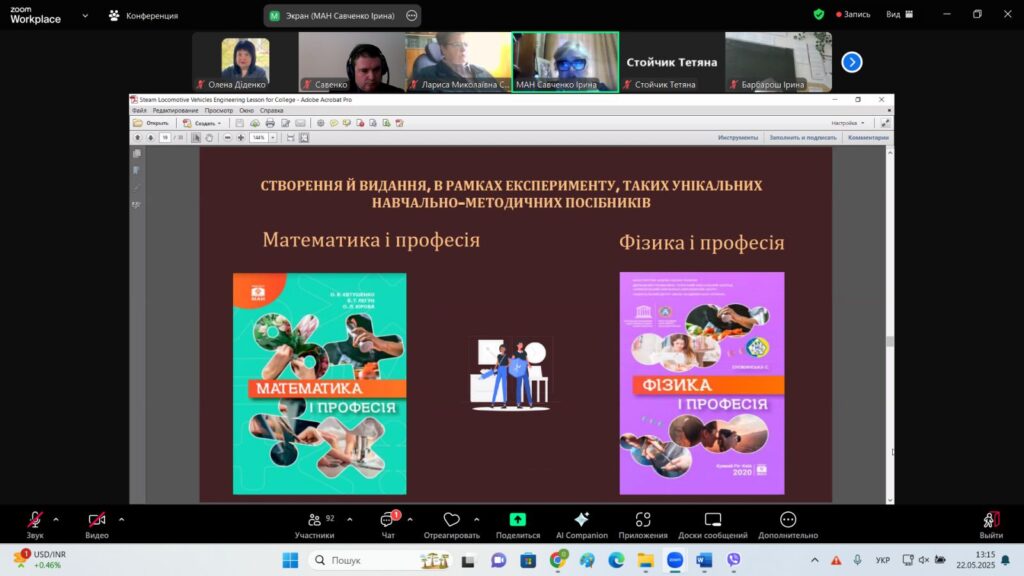Expand arrow next to Участники
The height and width of the screenshot is (576, 1024).
coord(349,520)
